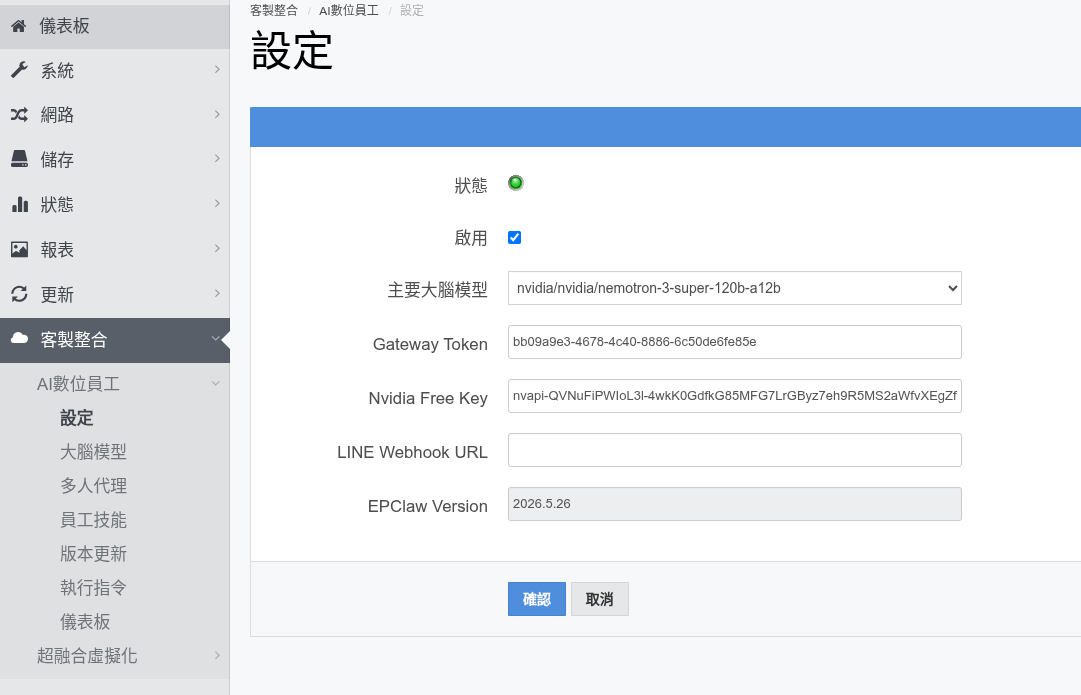Viewport: 1081px width, 695px height.
Task: Uncheck the 啟用 checkbox
Action: point(514,237)
